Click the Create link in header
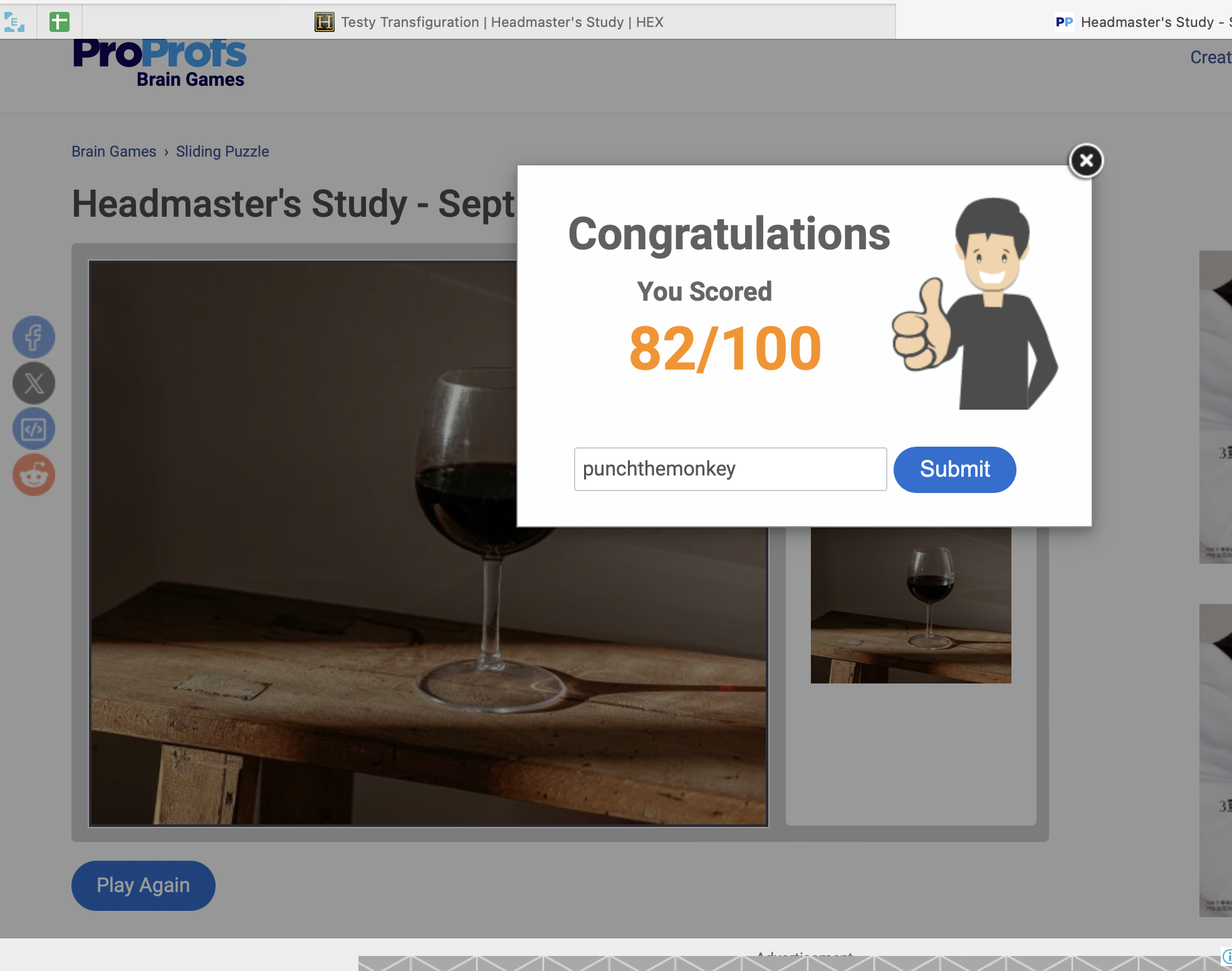Image resolution: width=1232 pixels, height=971 pixels. 1211,57
